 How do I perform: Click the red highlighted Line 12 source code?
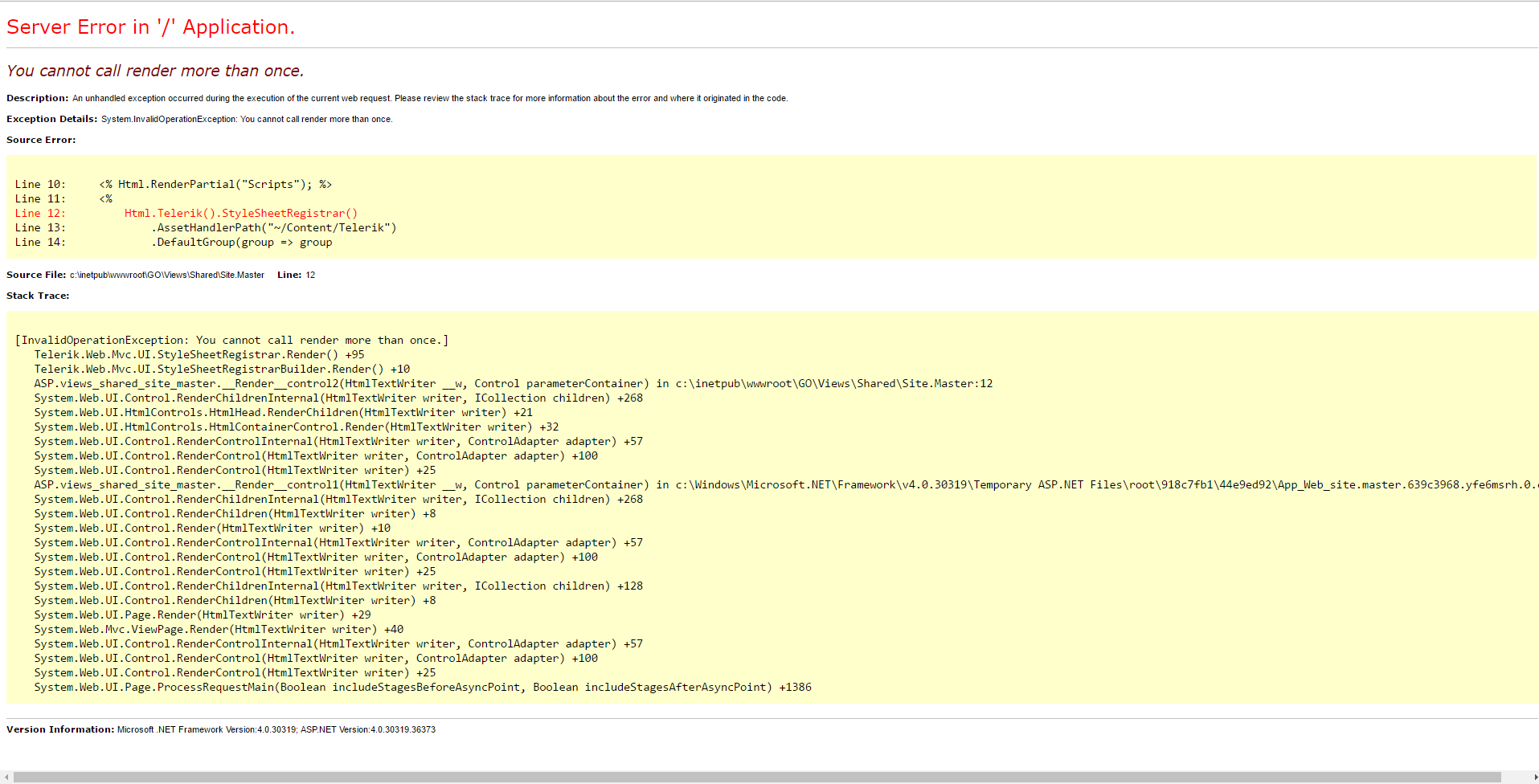240,213
